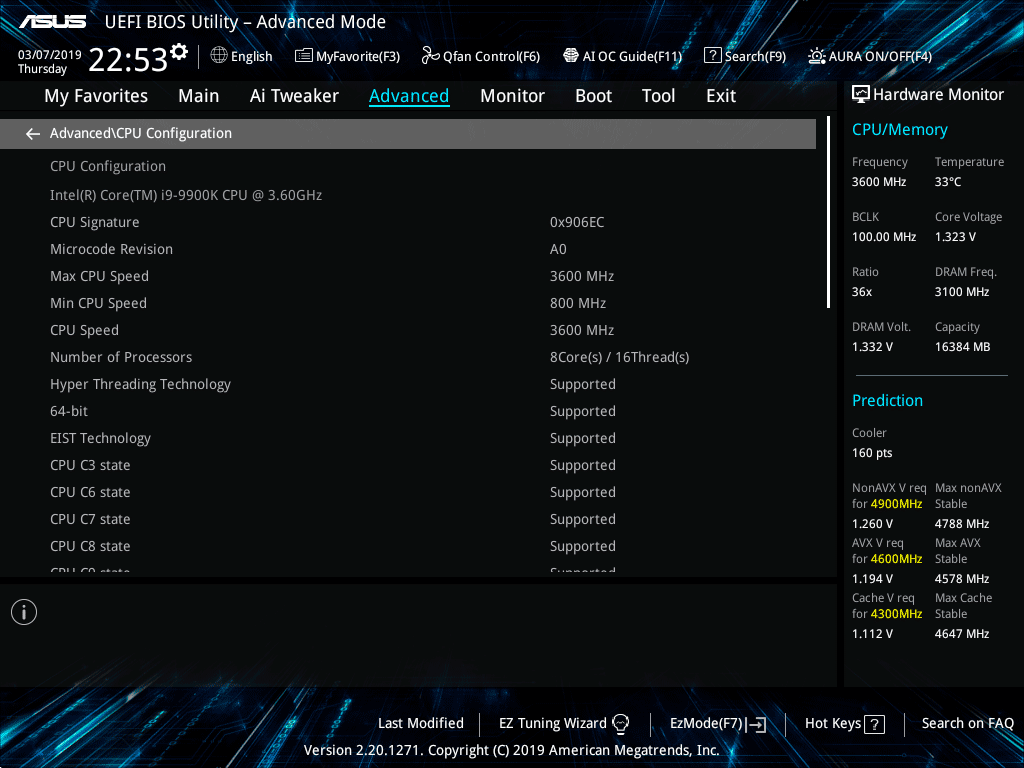Open MyFavorite(F3) from the top bar
The height and width of the screenshot is (768, 1024).
click(347, 56)
